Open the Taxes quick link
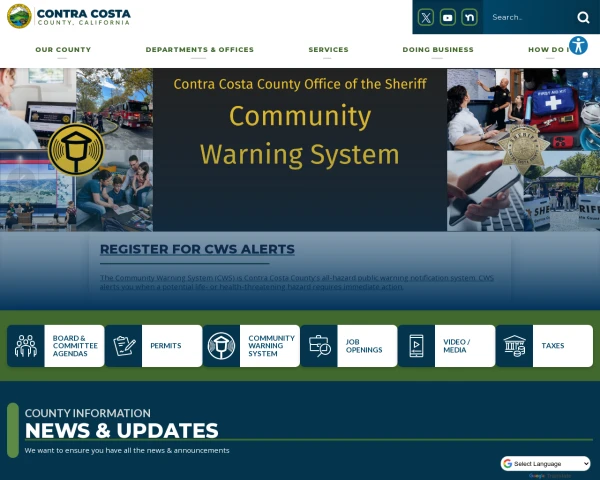 coord(545,346)
